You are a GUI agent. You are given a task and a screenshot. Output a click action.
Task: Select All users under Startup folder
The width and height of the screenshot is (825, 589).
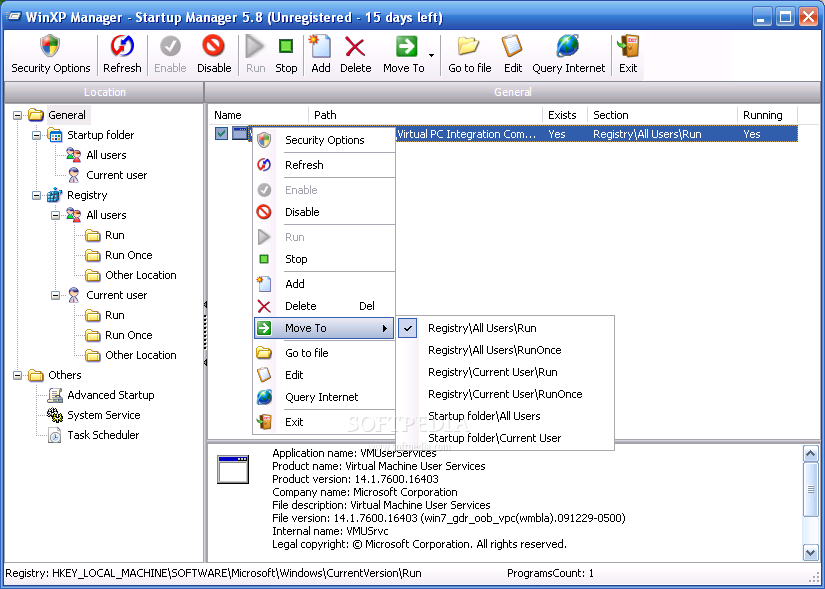[x=106, y=155]
